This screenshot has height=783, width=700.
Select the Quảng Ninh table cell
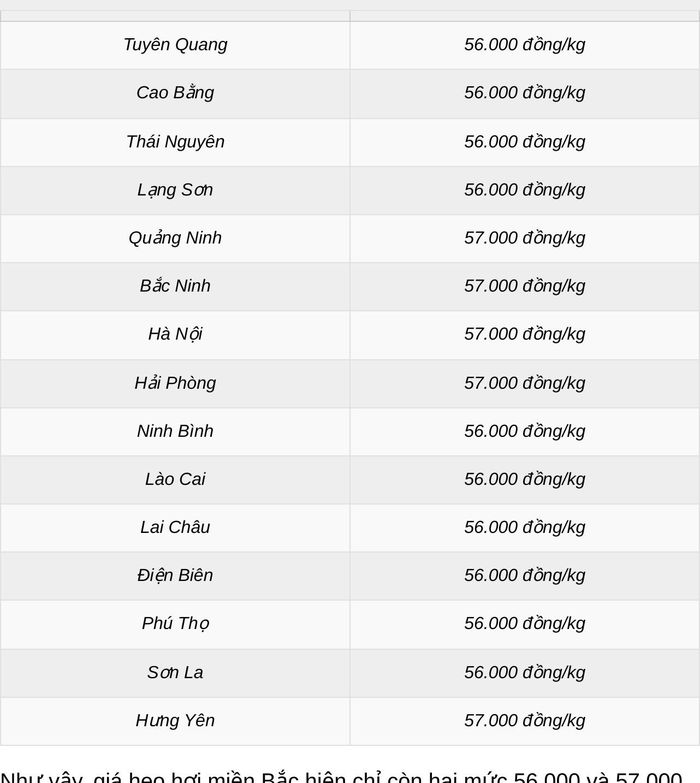click(x=175, y=238)
